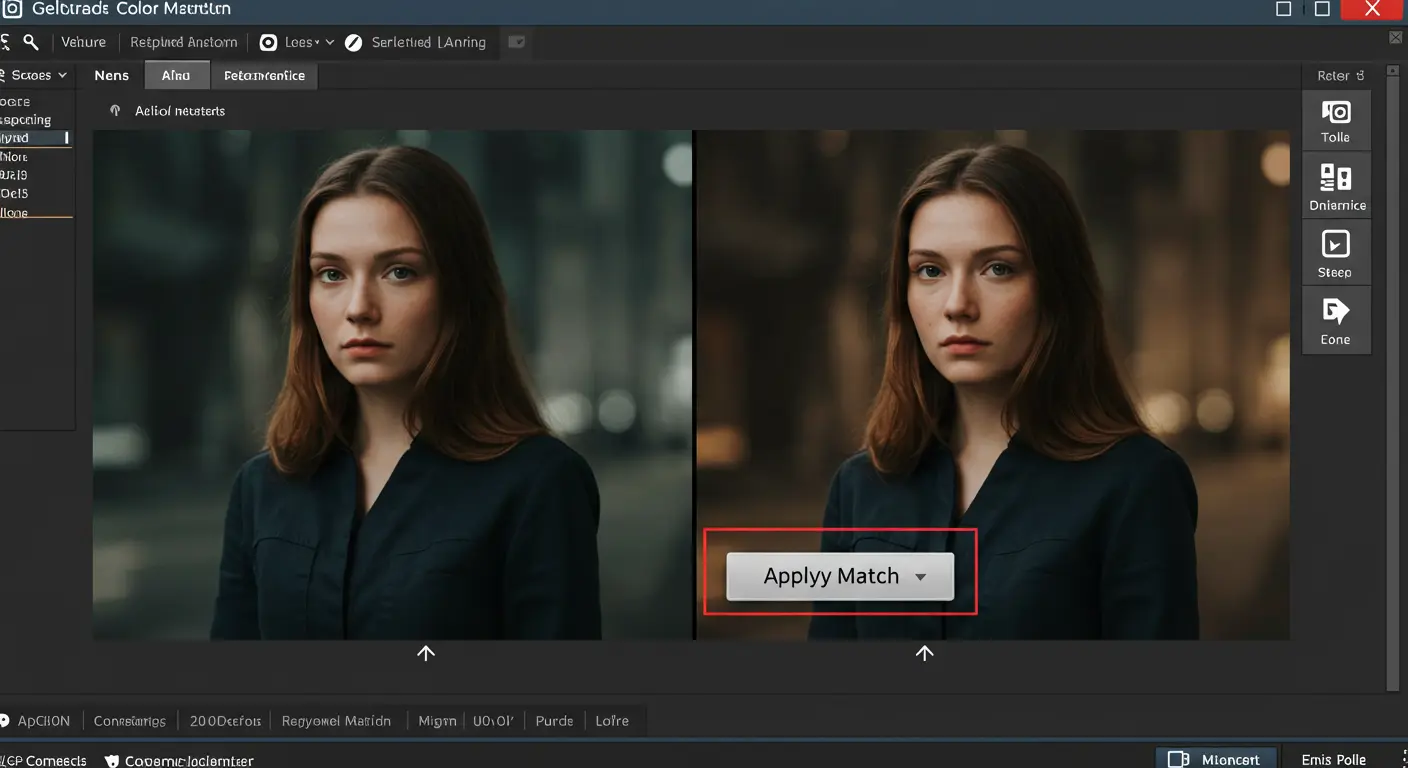Click the Apply Match button
Image resolution: width=1408 pixels, height=768 pixels.
pyautogui.click(x=840, y=576)
